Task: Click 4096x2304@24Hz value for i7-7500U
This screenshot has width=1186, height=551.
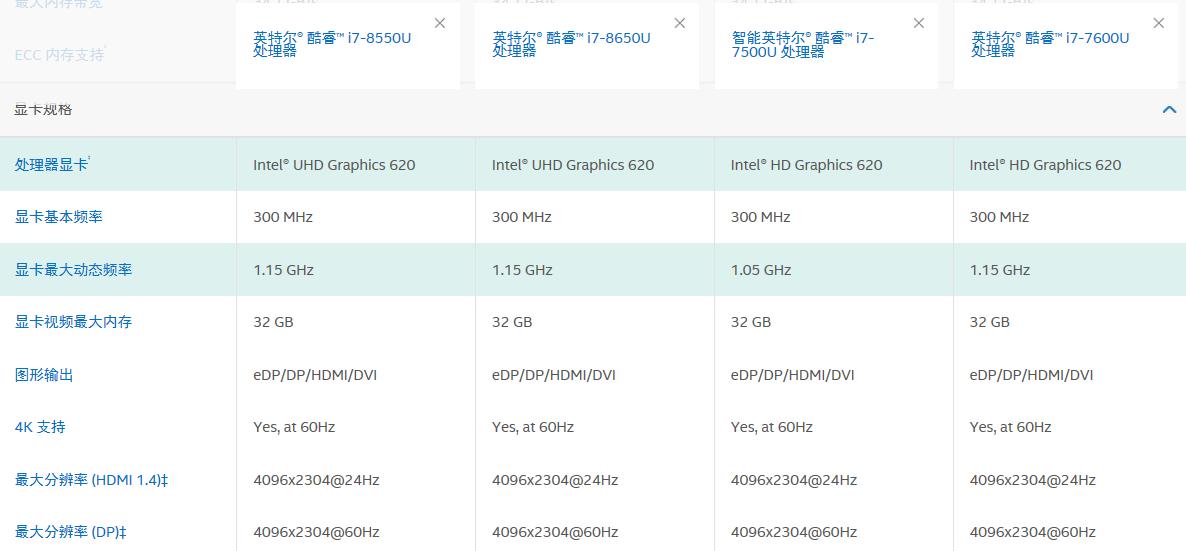Action: click(794, 480)
